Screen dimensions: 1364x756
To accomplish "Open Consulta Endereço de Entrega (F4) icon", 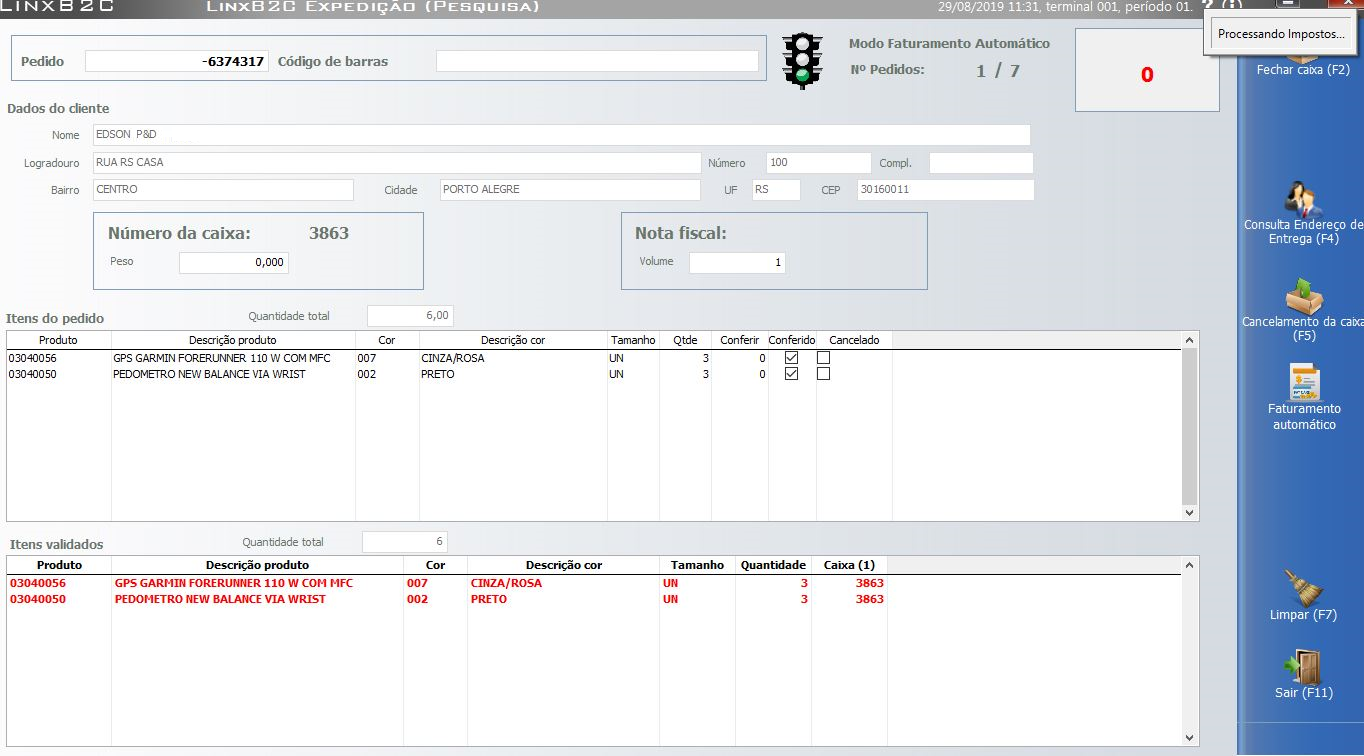I will point(1303,198).
